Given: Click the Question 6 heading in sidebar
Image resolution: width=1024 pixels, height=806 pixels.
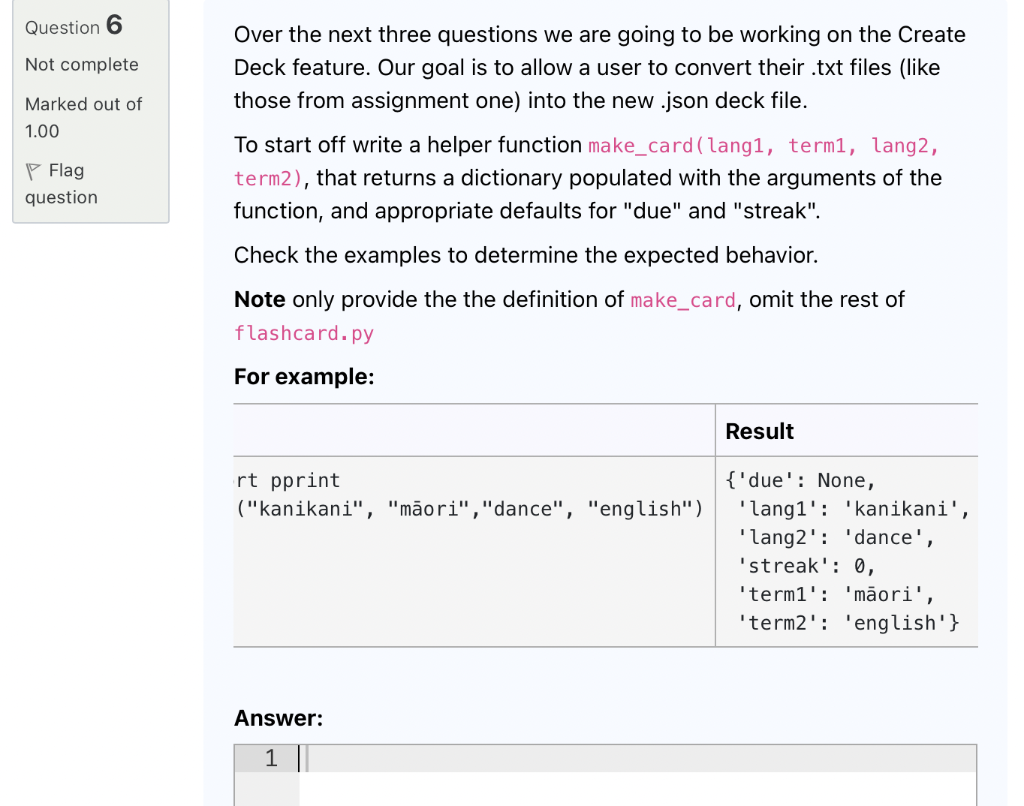Looking at the screenshot, I should (74, 27).
